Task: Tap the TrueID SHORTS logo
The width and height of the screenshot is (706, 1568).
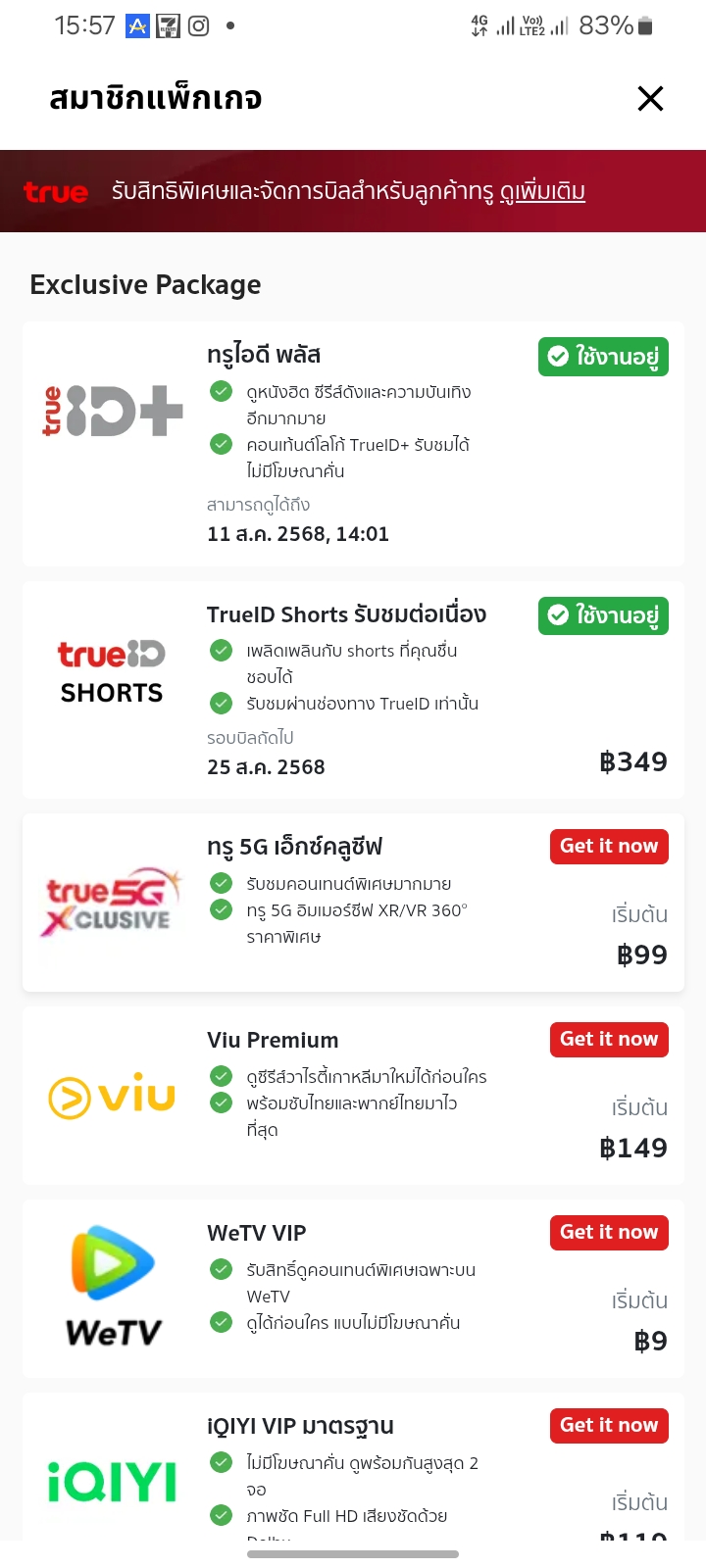Action: point(112,672)
